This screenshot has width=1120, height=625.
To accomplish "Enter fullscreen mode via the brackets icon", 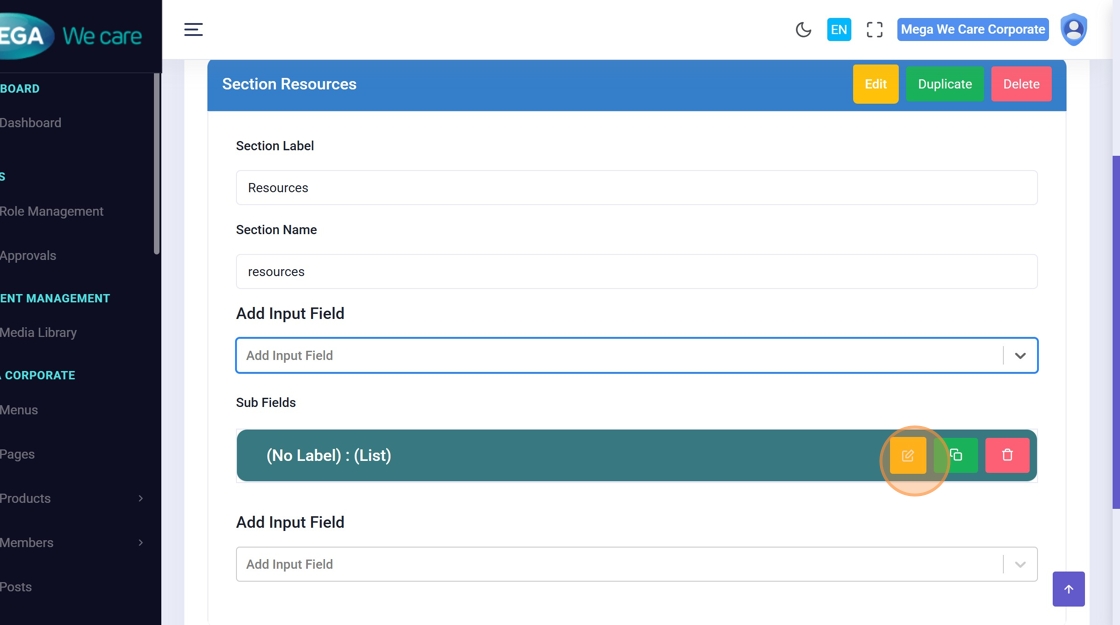I will [874, 30].
